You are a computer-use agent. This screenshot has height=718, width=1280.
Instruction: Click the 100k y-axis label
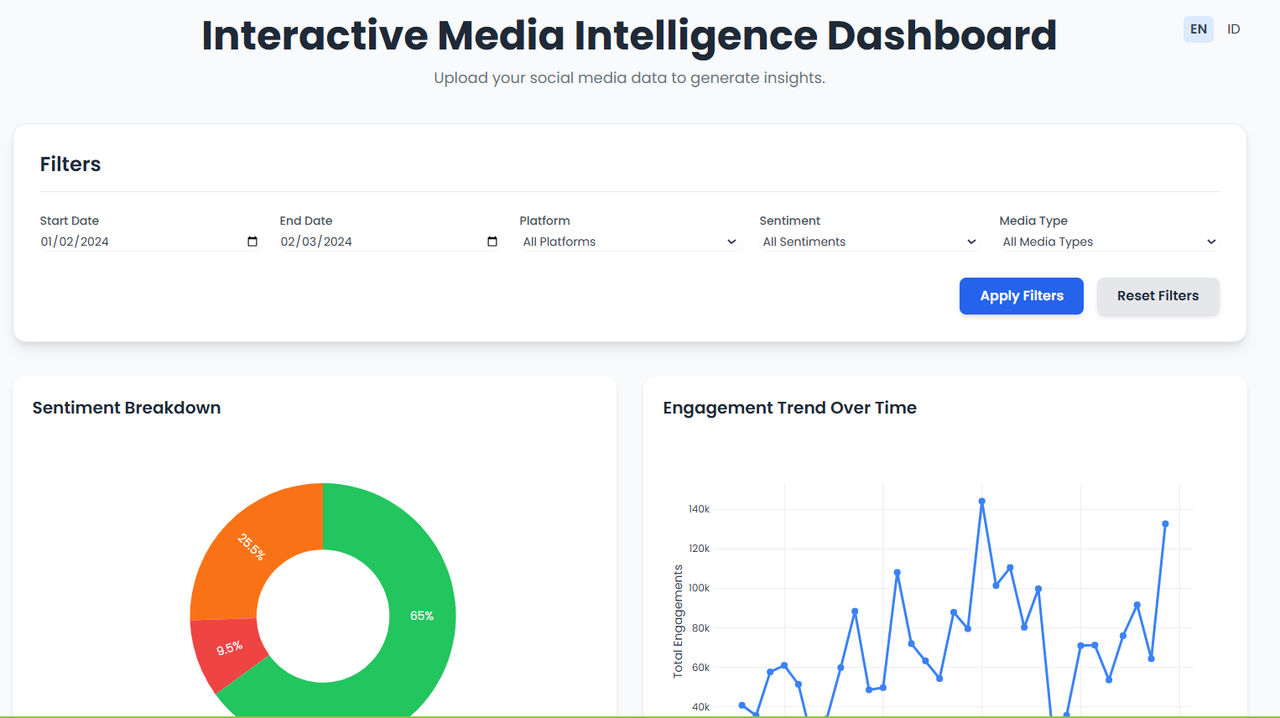pyautogui.click(x=698, y=588)
